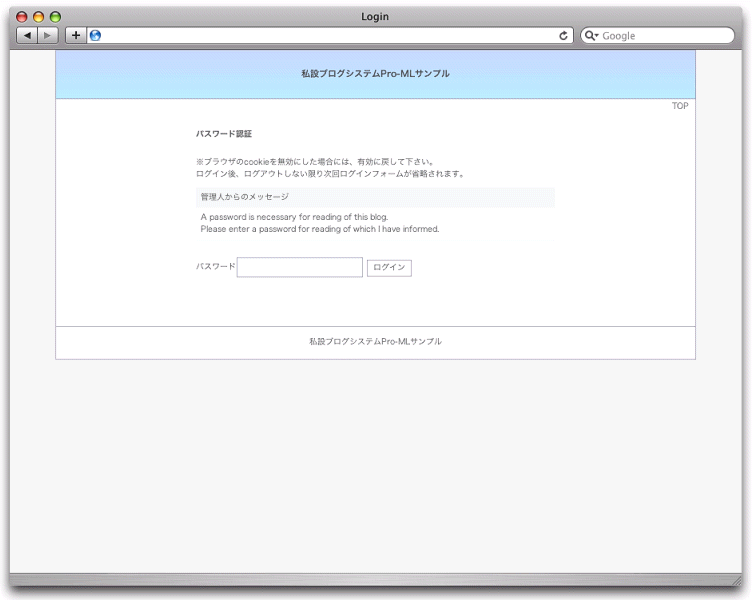
Task: Click the header title 私設ブログシステムPro-MLサンプル
Action: [x=375, y=74]
